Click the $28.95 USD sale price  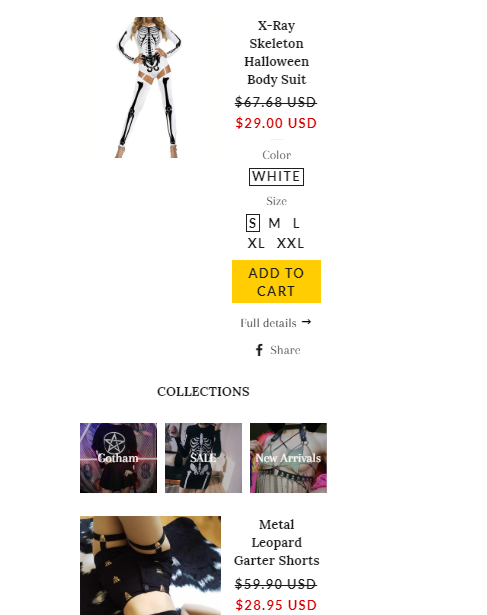pyautogui.click(x=276, y=605)
